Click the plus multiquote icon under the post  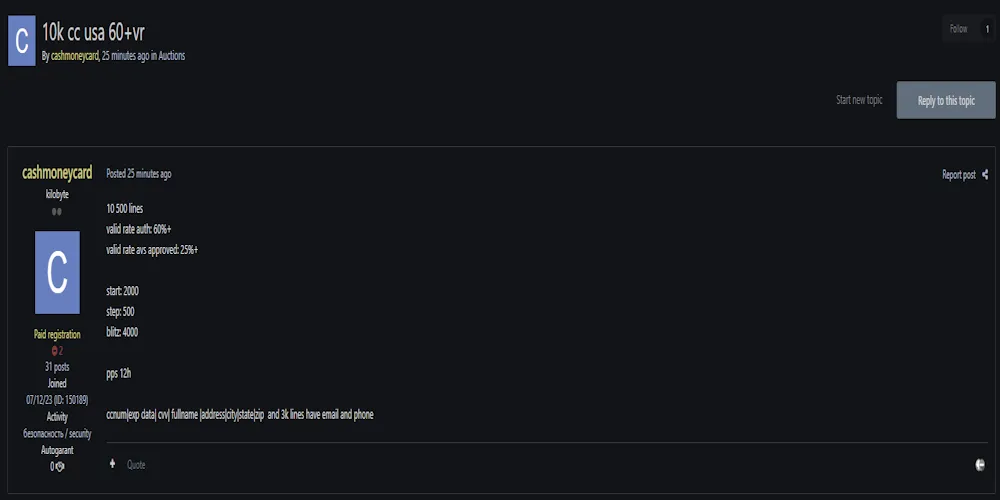[x=112, y=464]
